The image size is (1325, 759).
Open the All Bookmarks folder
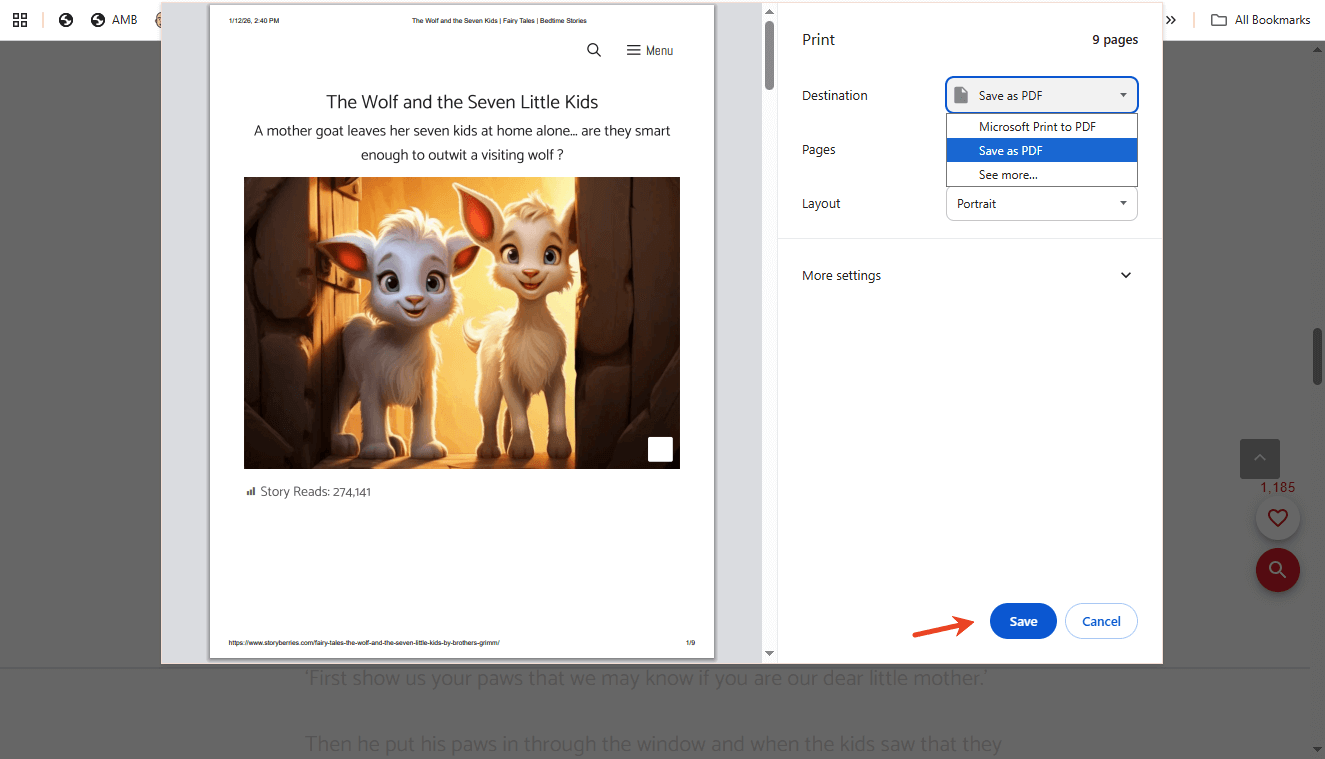(x=1260, y=19)
